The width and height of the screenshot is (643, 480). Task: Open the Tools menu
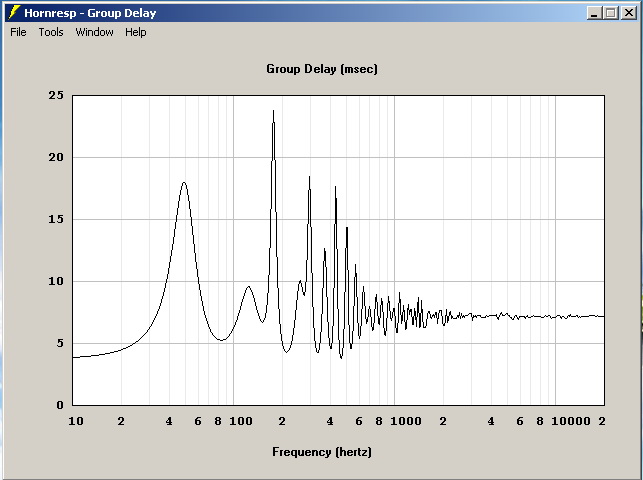[51, 32]
